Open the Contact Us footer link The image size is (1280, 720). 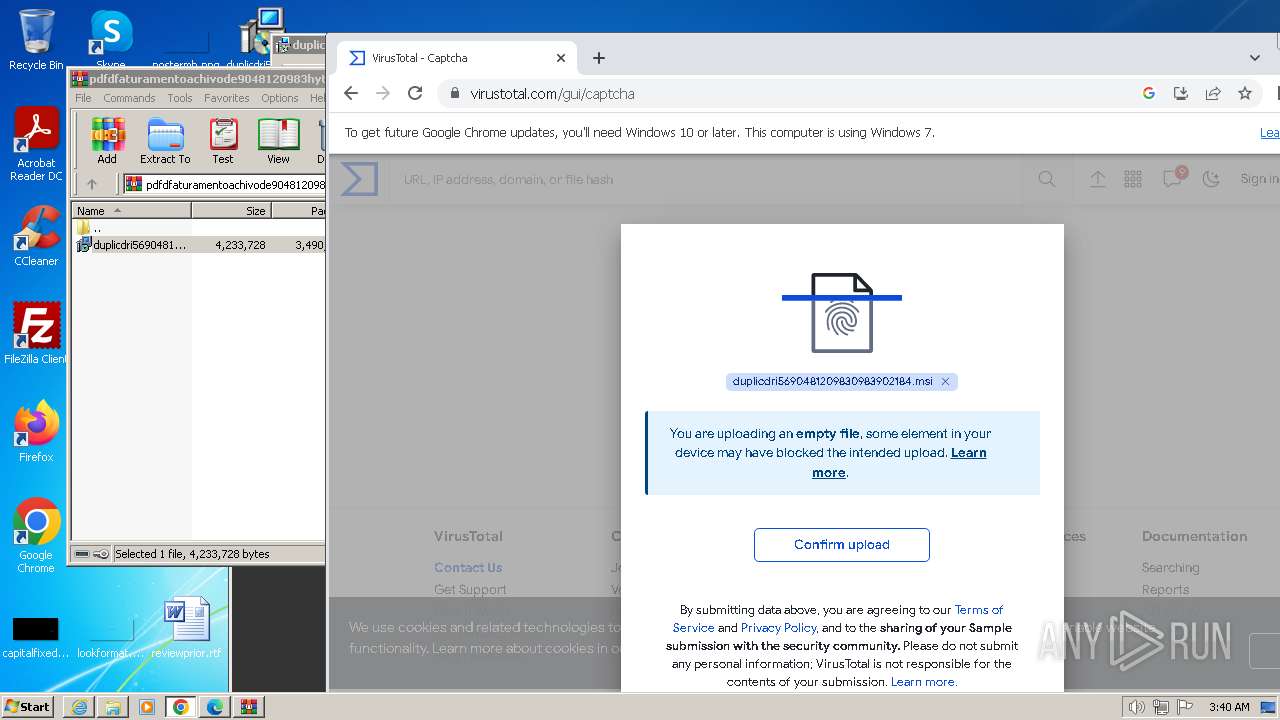click(468, 568)
